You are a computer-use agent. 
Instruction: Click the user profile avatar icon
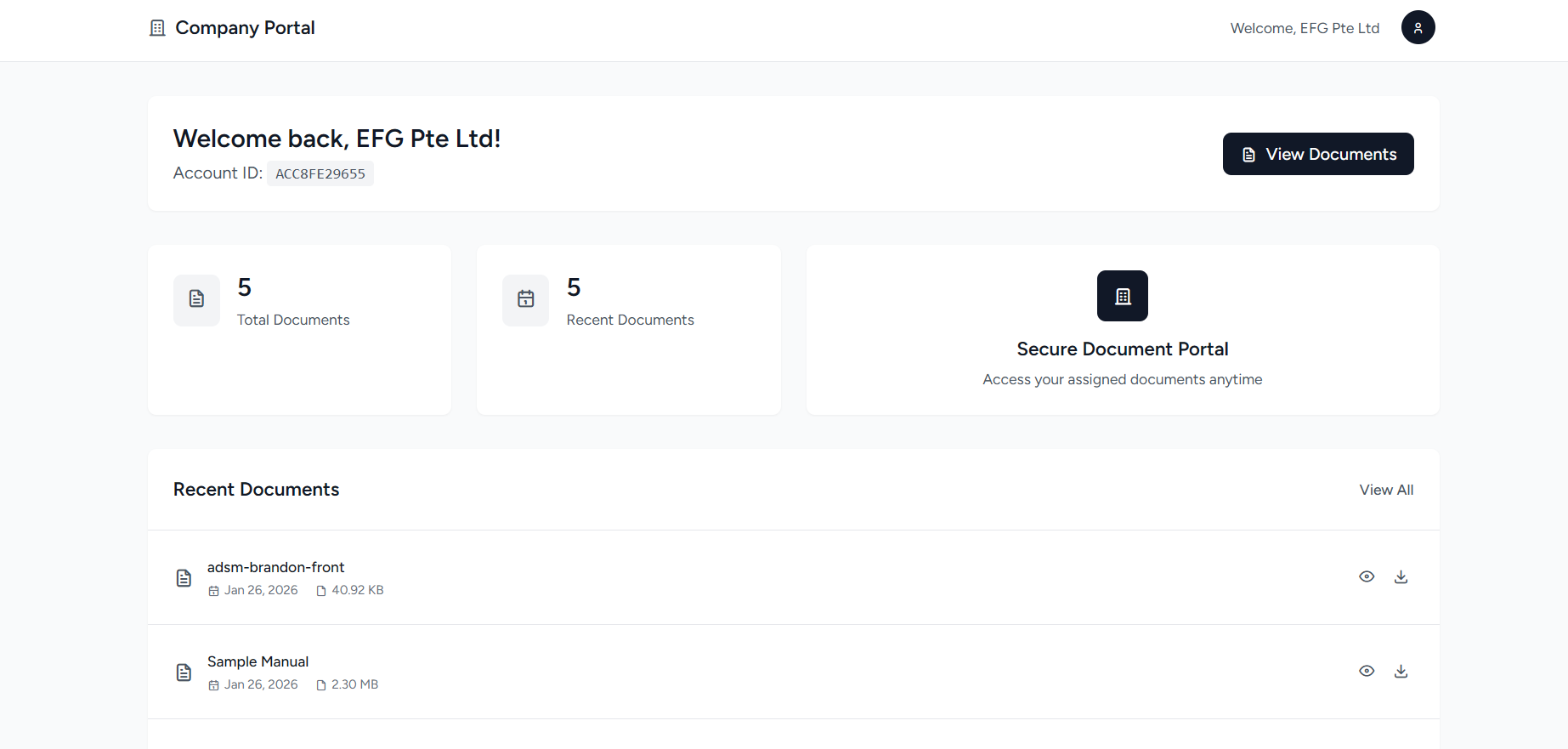coord(1418,27)
